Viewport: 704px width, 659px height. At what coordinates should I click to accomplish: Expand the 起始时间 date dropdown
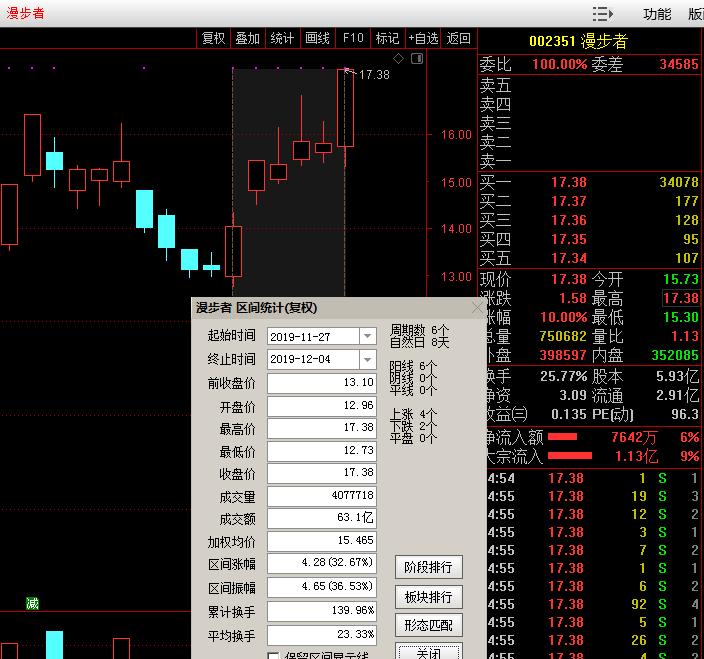367,336
